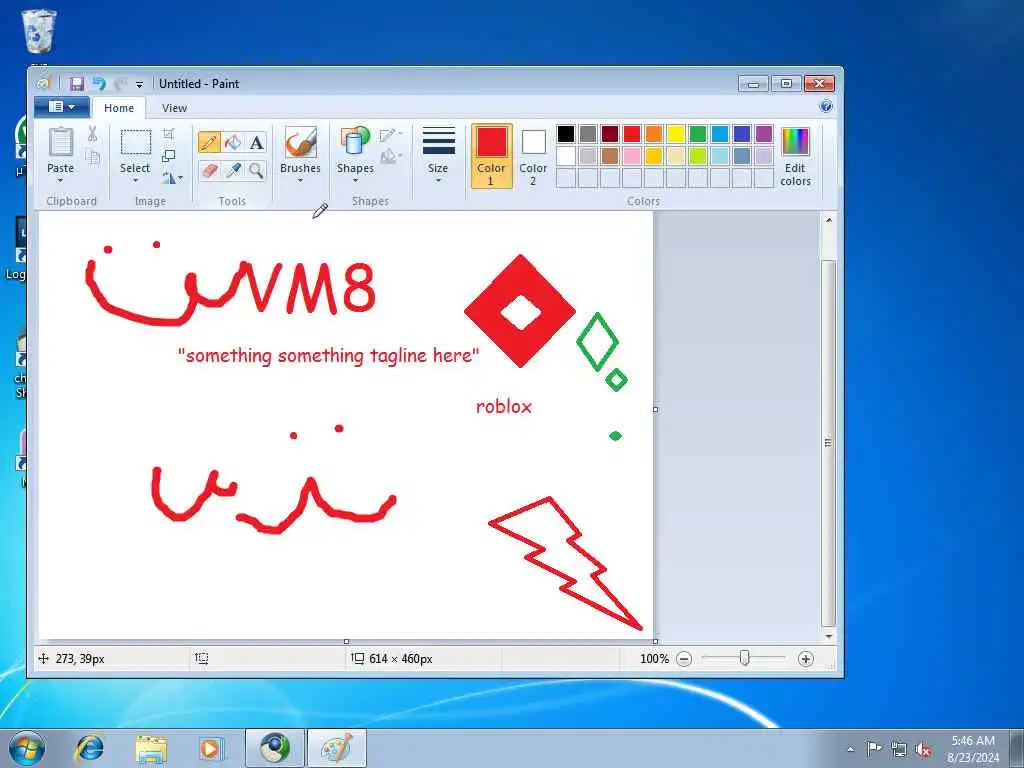The height and width of the screenshot is (768, 1024).
Task: Click the Select rectangle tool
Action: [135, 142]
